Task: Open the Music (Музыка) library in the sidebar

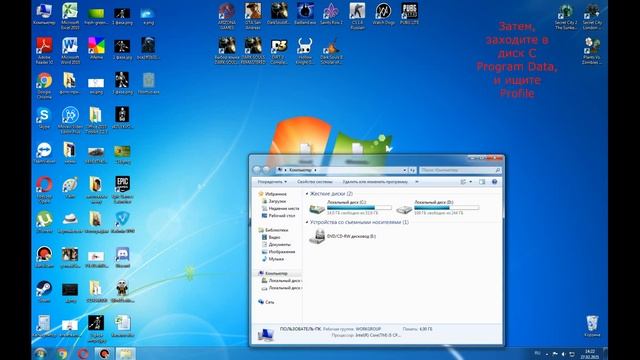Action: (273, 259)
